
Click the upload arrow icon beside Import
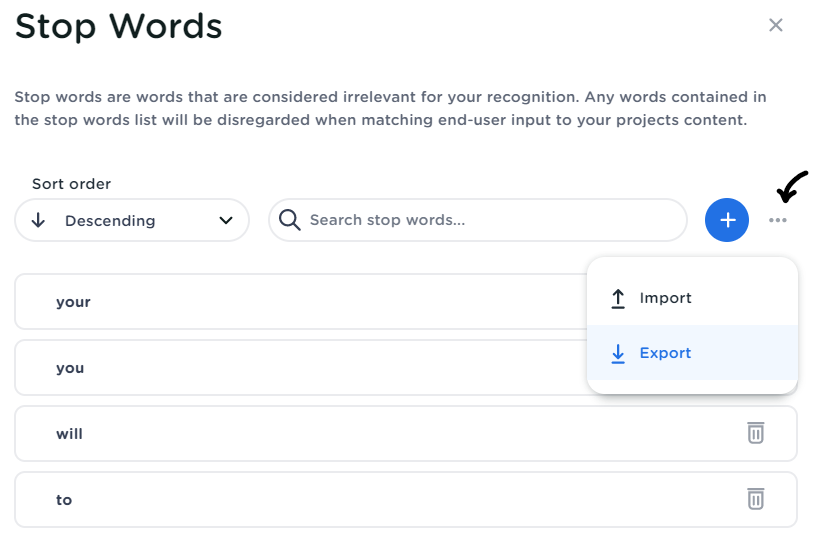[618, 298]
